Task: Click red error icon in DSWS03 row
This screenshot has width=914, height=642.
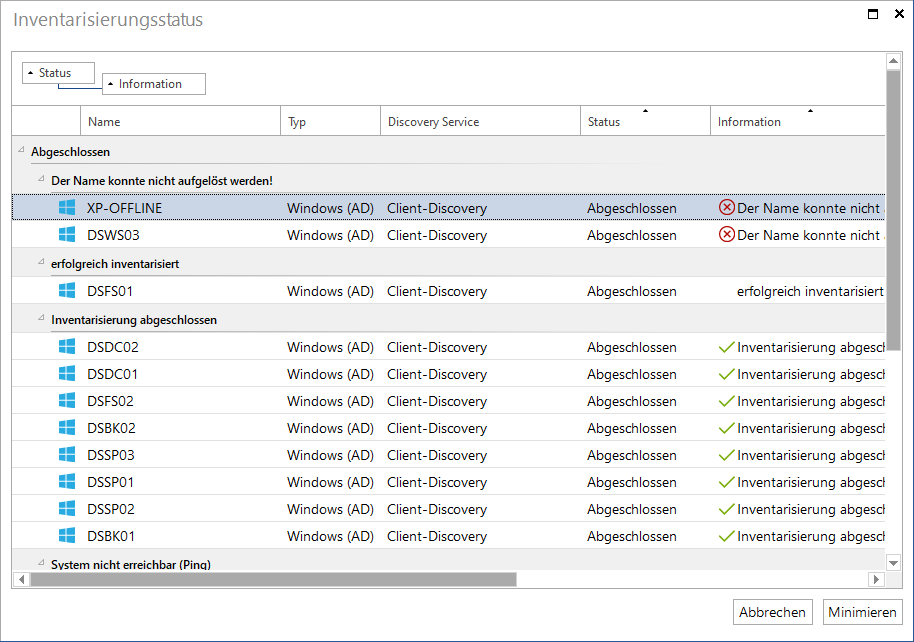Action: tap(726, 234)
